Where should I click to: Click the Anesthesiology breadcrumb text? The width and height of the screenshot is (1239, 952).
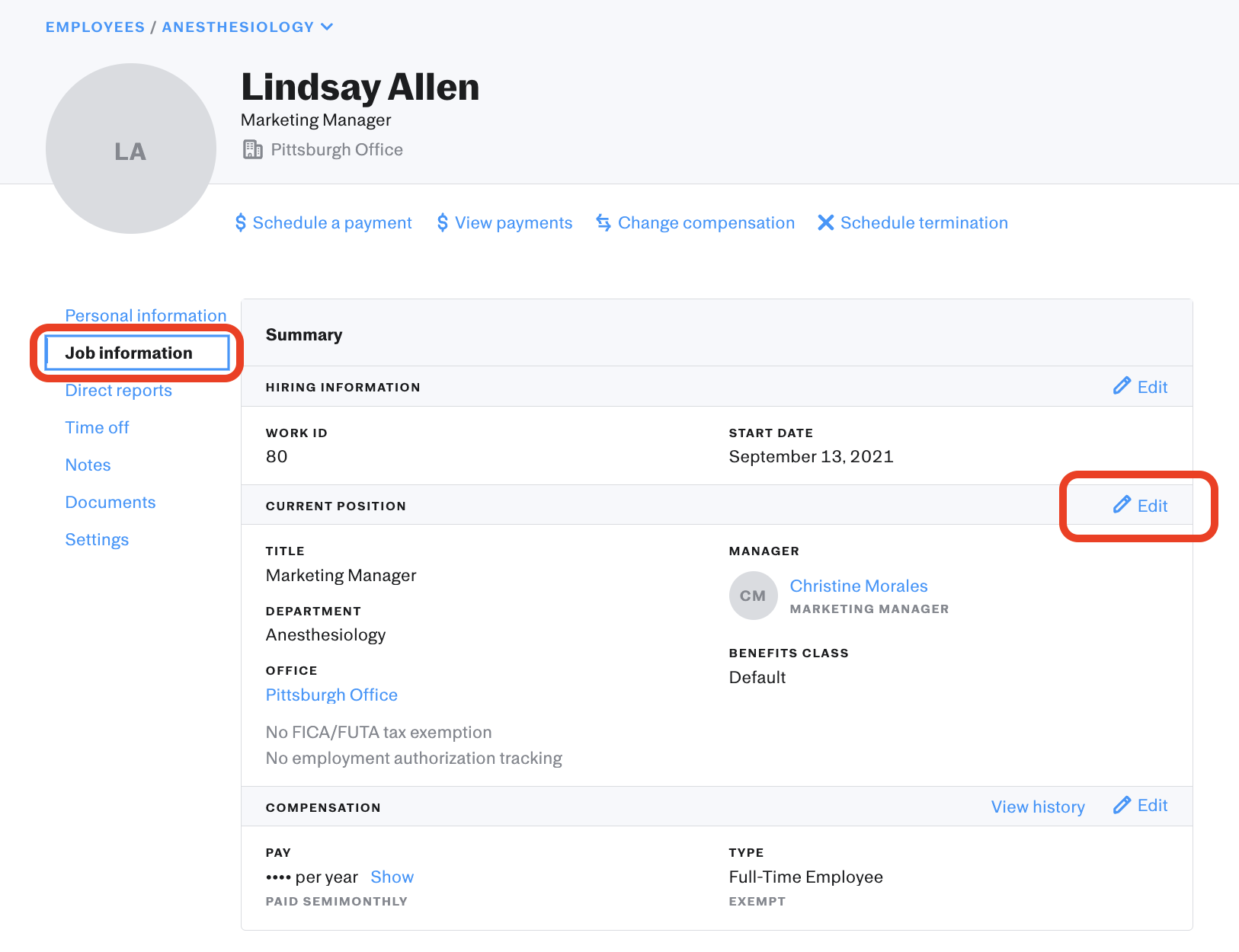point(238,27)
